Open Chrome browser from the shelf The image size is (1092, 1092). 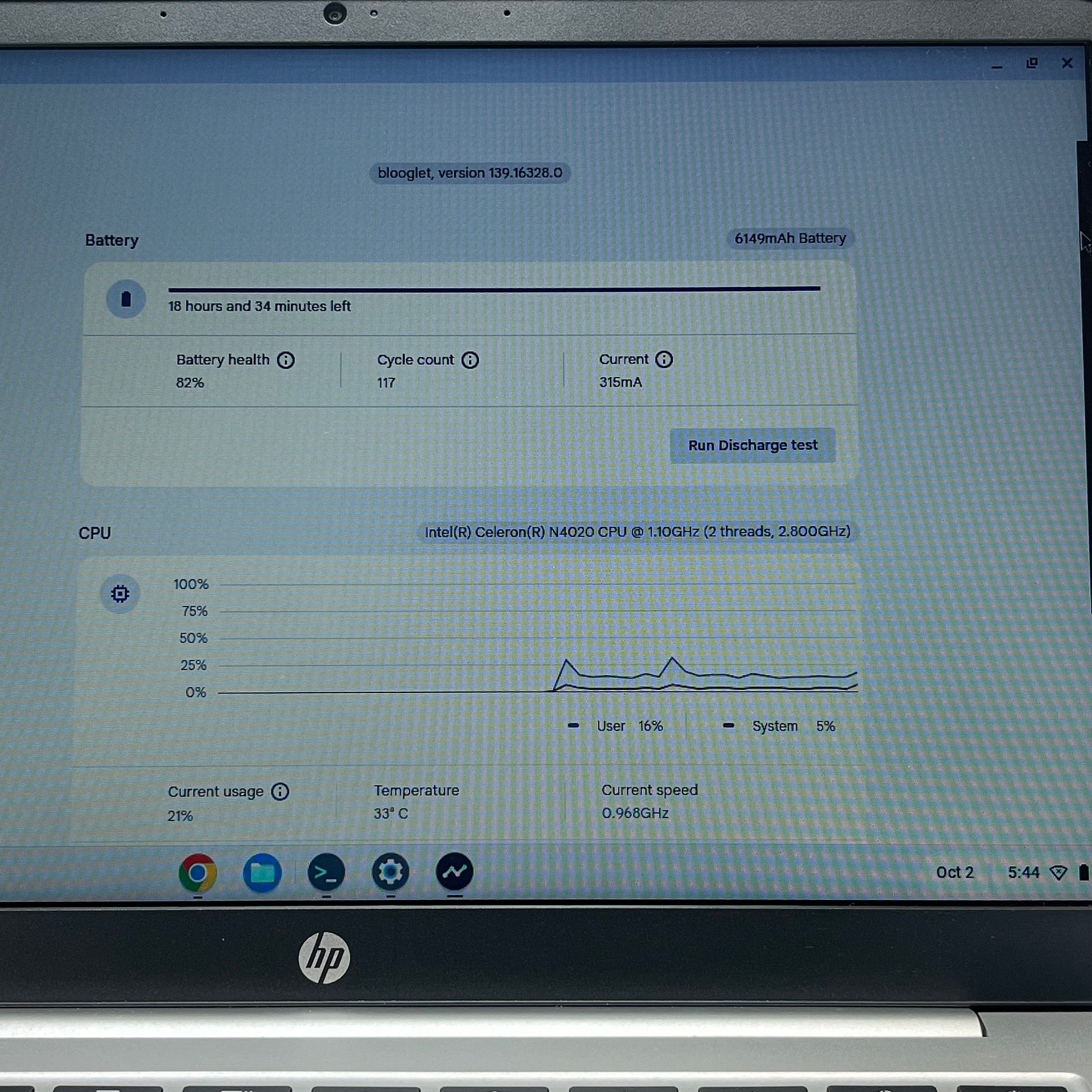pos(198,872)
